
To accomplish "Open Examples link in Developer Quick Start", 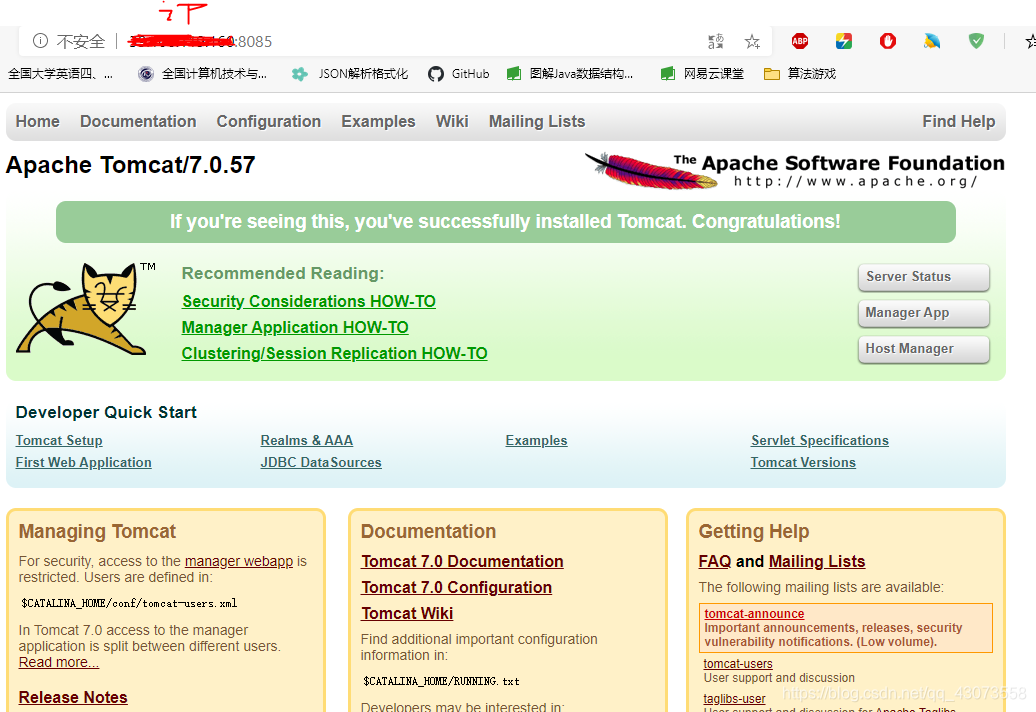I will point(536,441).
